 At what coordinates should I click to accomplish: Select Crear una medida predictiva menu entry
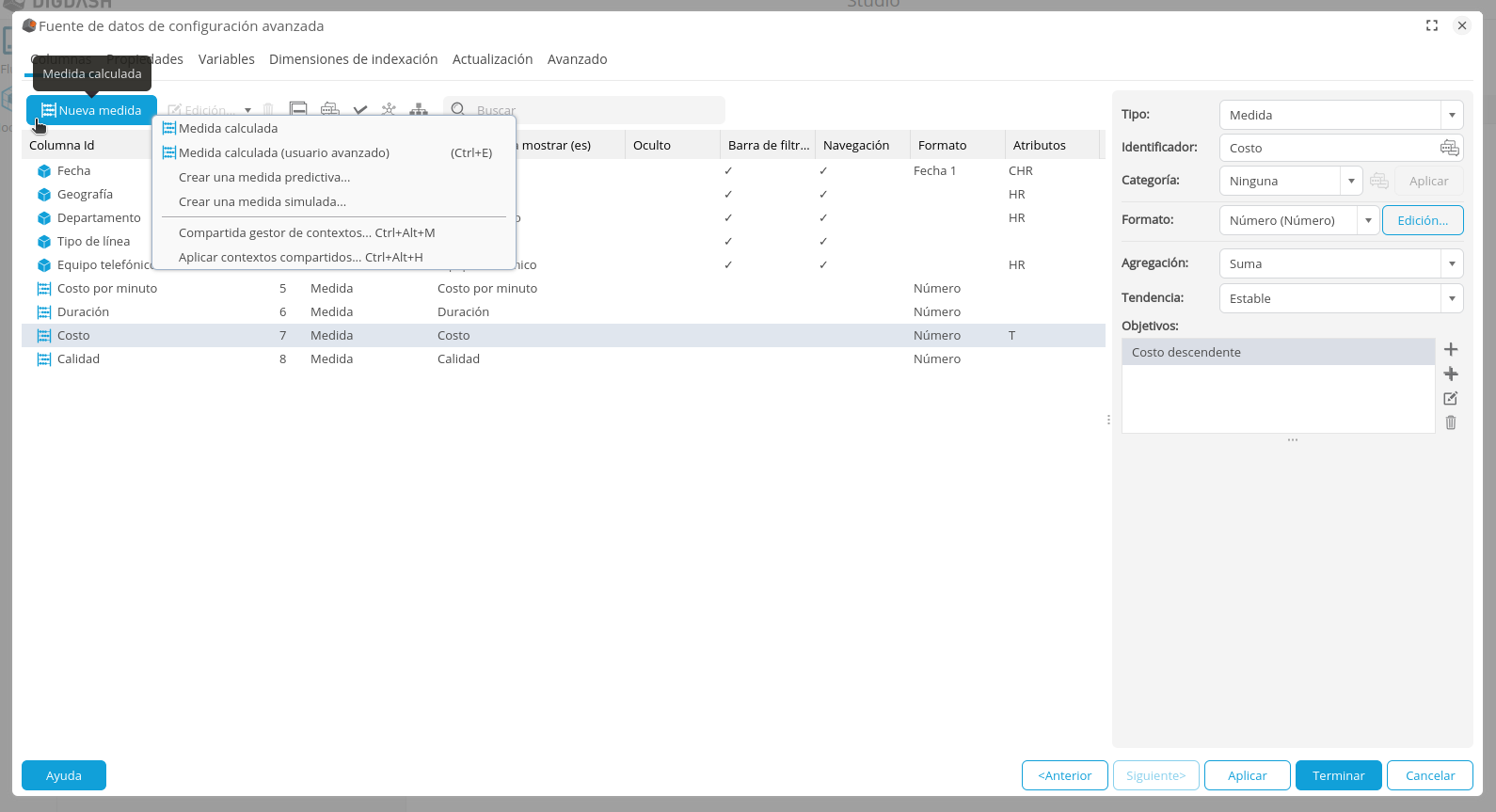click(264, 177)
